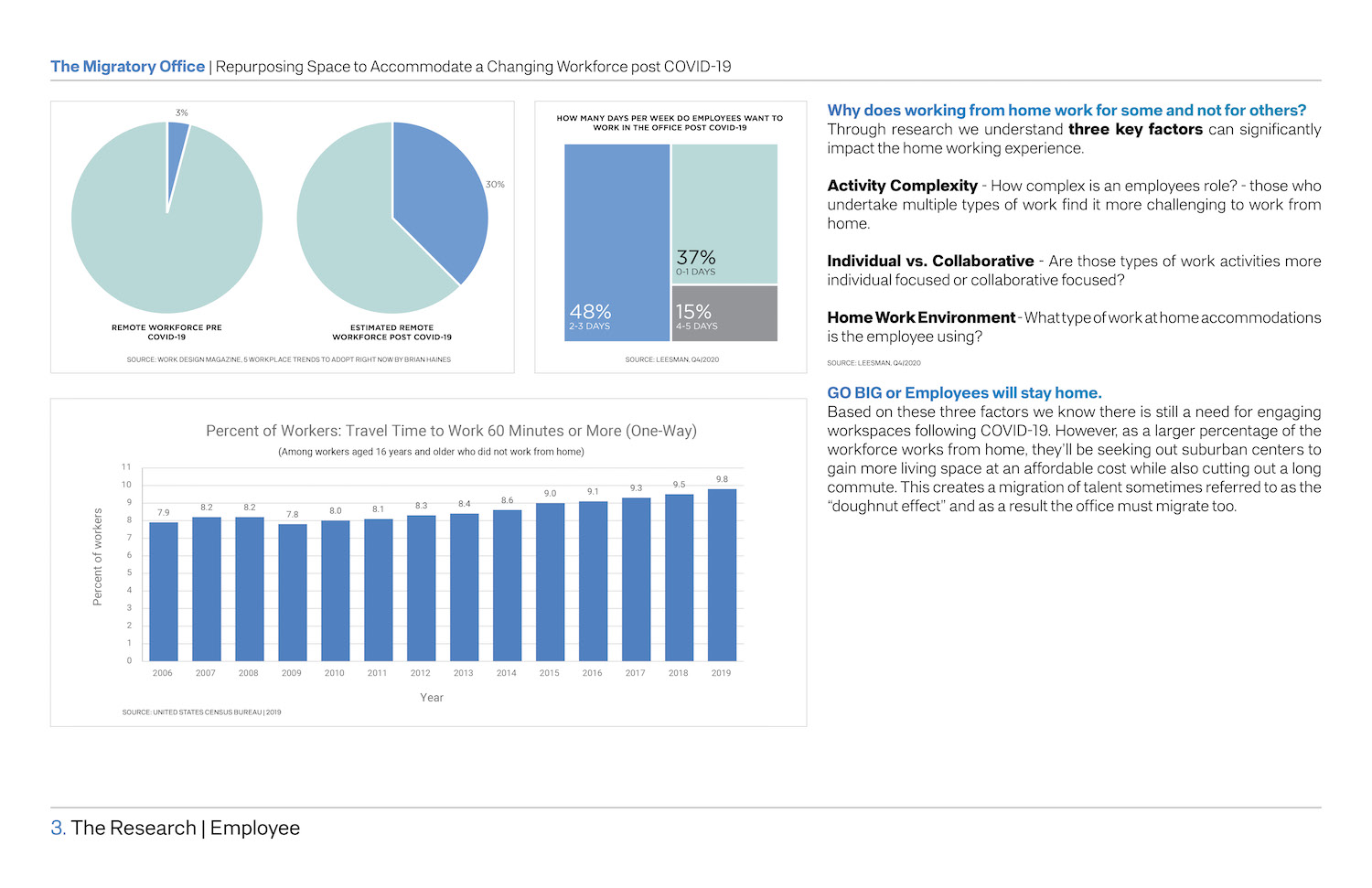Select the 'Individual vs. Collaborative' bold term
Screen dimensions: 1372x888
(930, 262)
